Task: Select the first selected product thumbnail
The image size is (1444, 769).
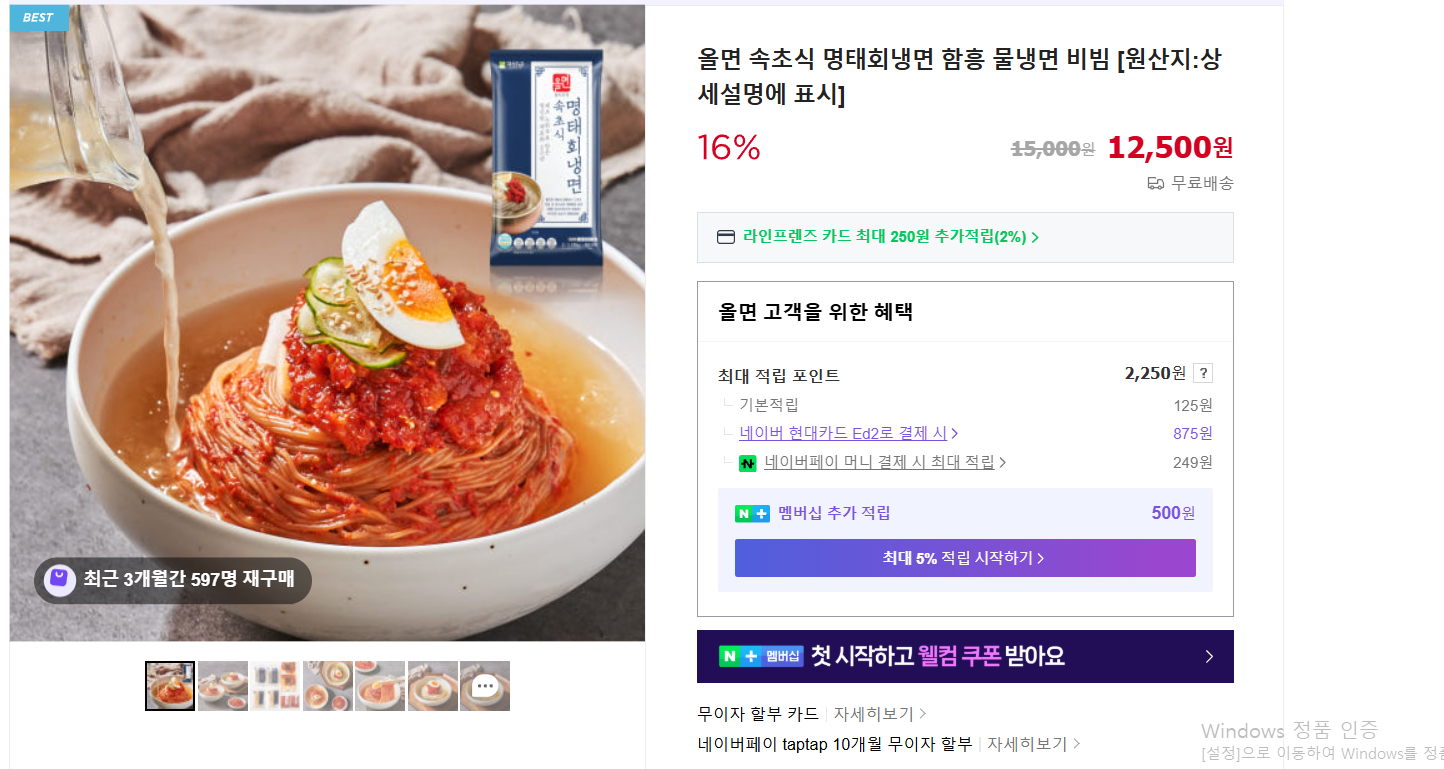Action: pyautogui.click(x=170, y=686)
